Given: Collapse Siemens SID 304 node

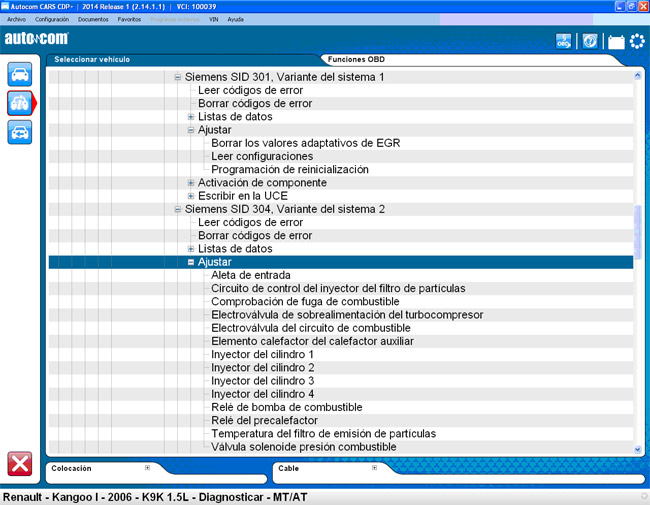Looking at the screenshot, I should coord(177,209).
